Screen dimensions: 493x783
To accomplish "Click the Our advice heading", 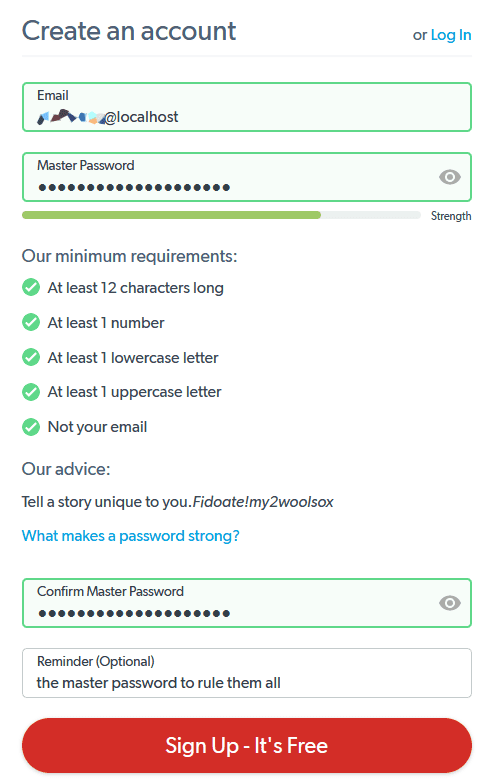I will pyautogui.click(x=66, y=469).
